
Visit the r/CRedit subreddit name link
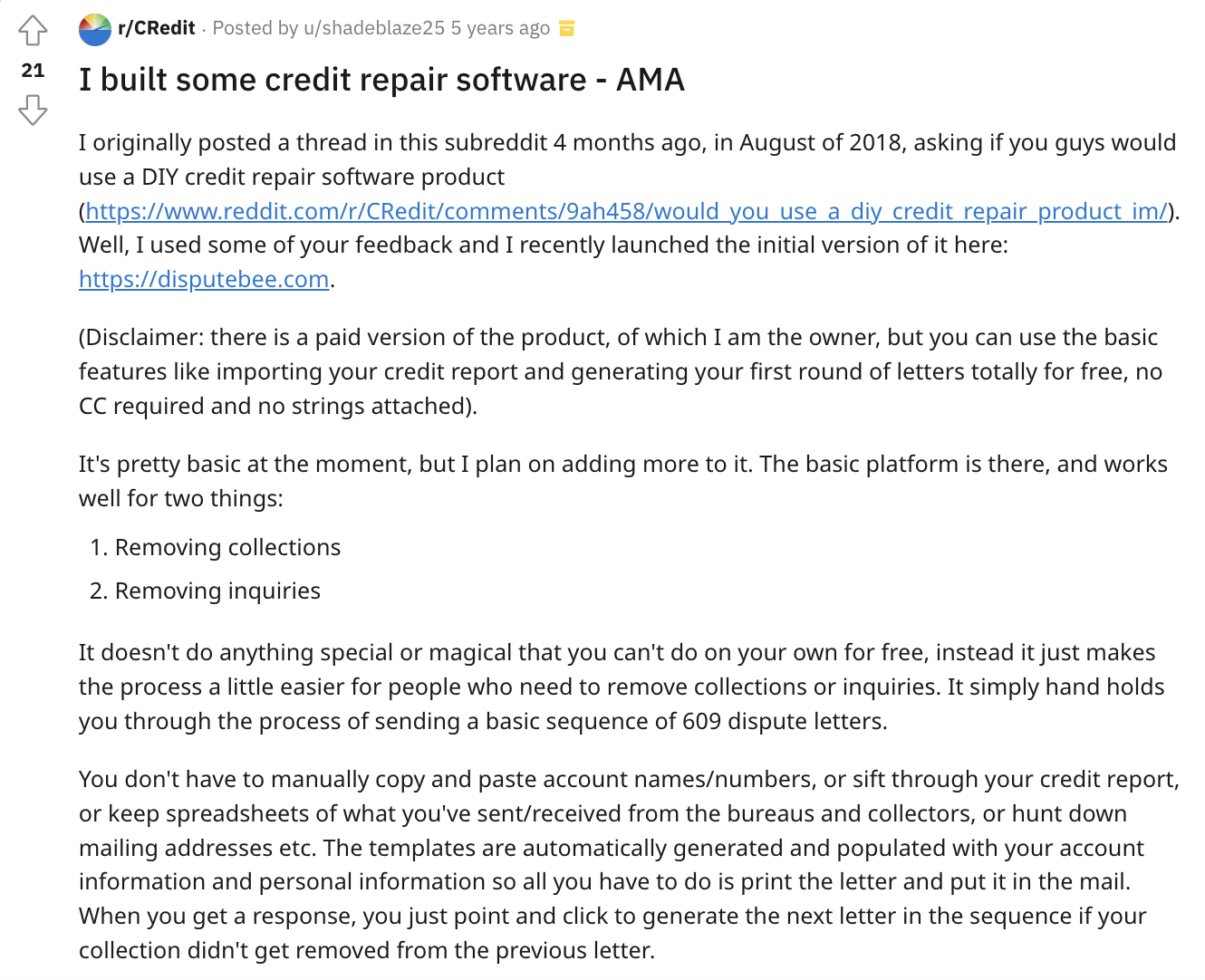point(157,28)
